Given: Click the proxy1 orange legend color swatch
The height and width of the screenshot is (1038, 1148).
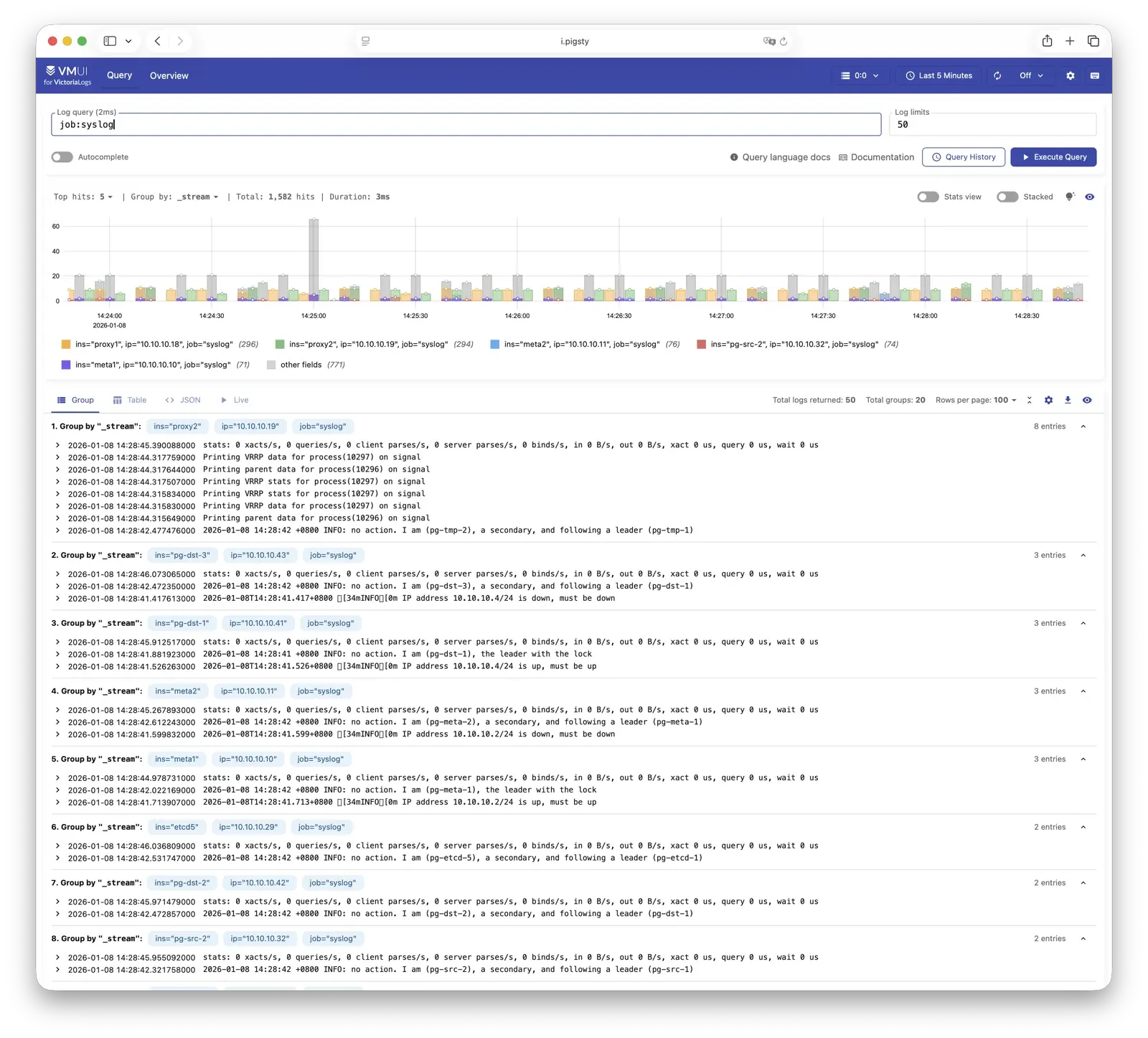Looking at the screenshot, I should tap(66, 345).
